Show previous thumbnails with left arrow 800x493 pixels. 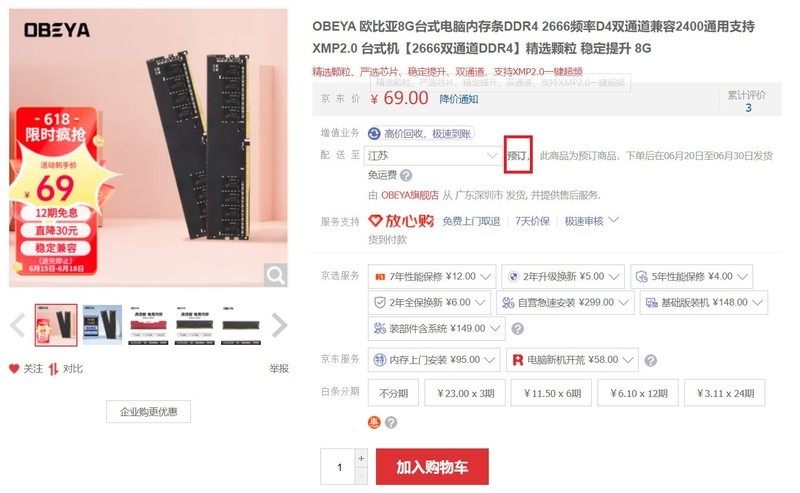point(18,325)
